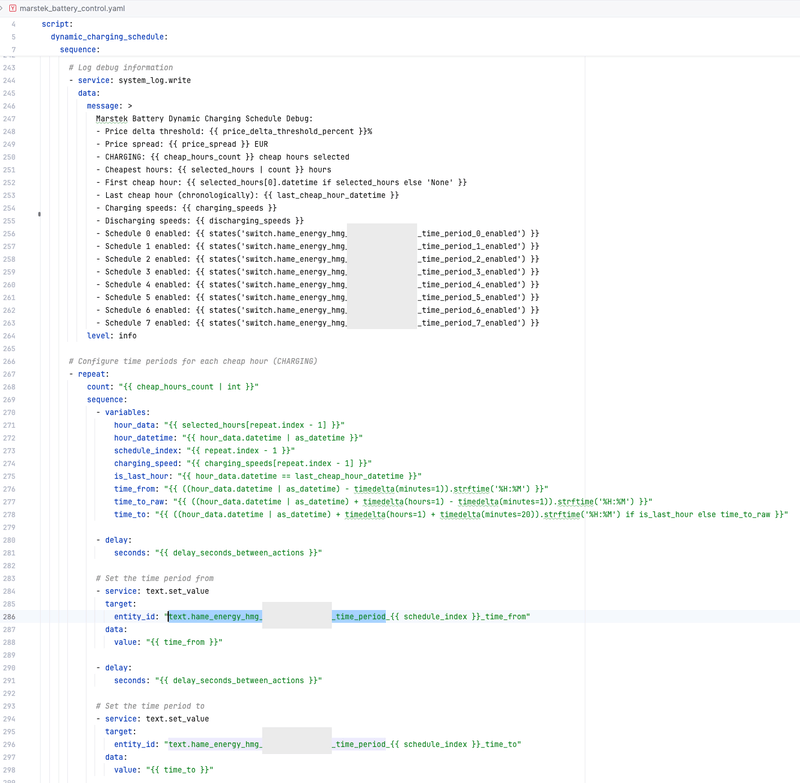Click the gutter marker beside line 255

[39, 214]
